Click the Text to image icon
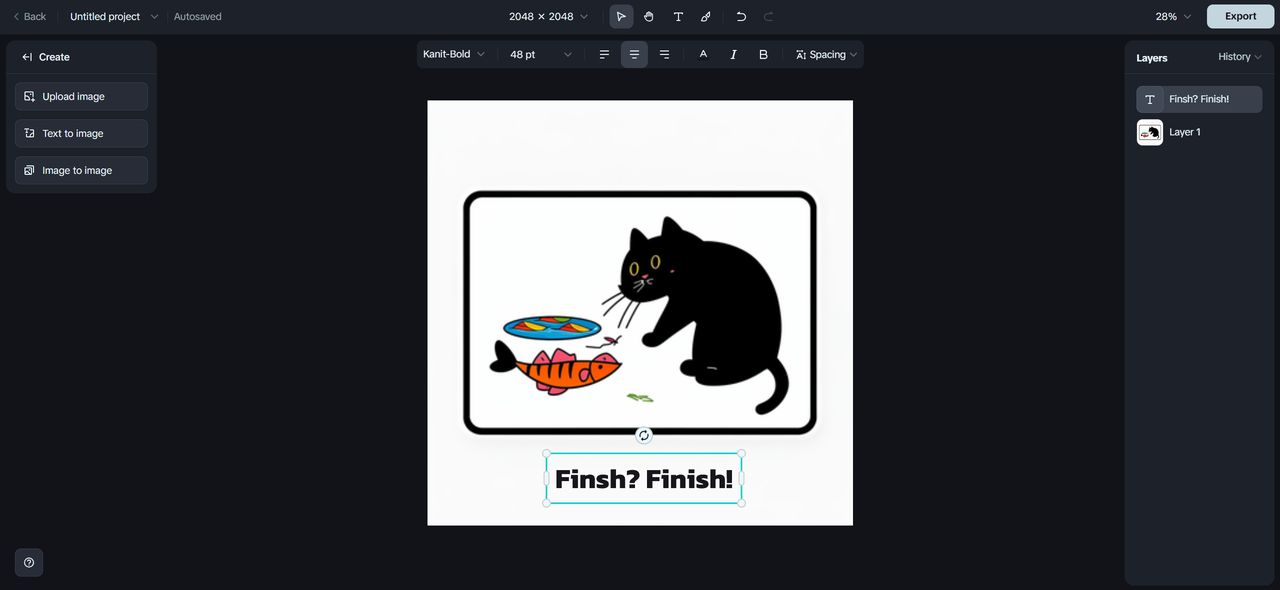 pyautogui.click(x=30, y=133)
